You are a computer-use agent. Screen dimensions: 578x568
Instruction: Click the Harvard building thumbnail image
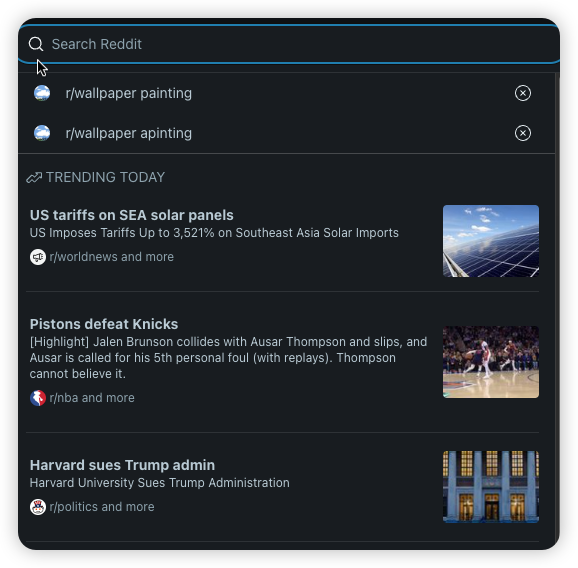tap(491, 487)
